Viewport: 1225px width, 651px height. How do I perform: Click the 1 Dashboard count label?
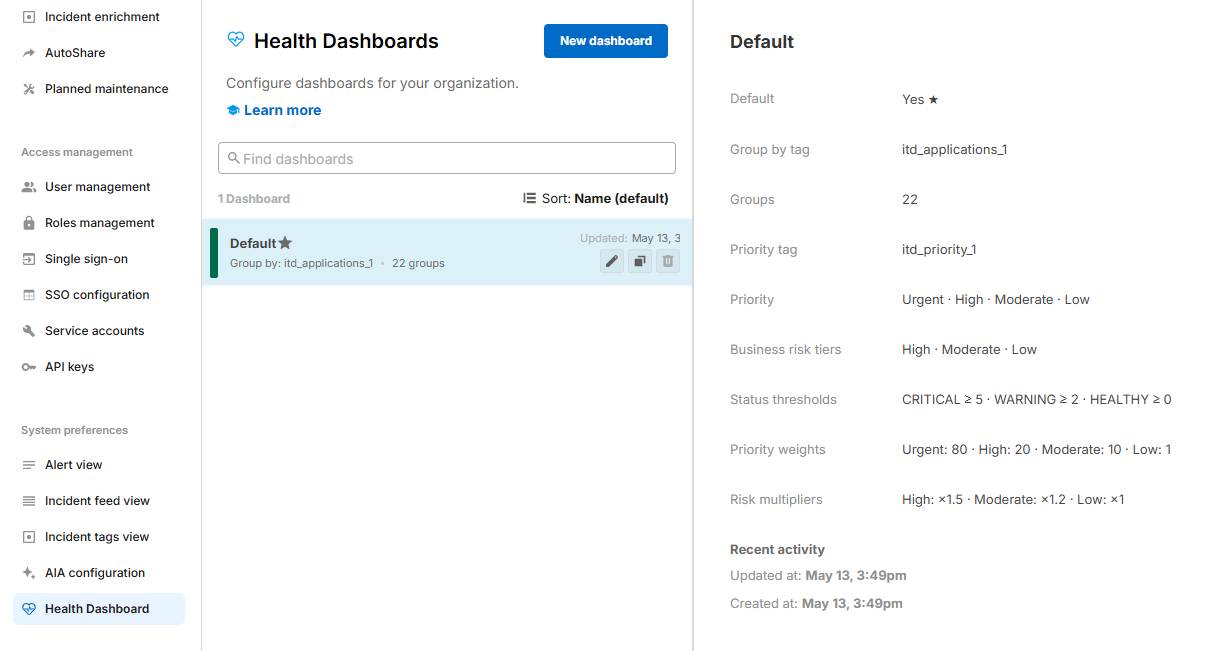(254, 198)
